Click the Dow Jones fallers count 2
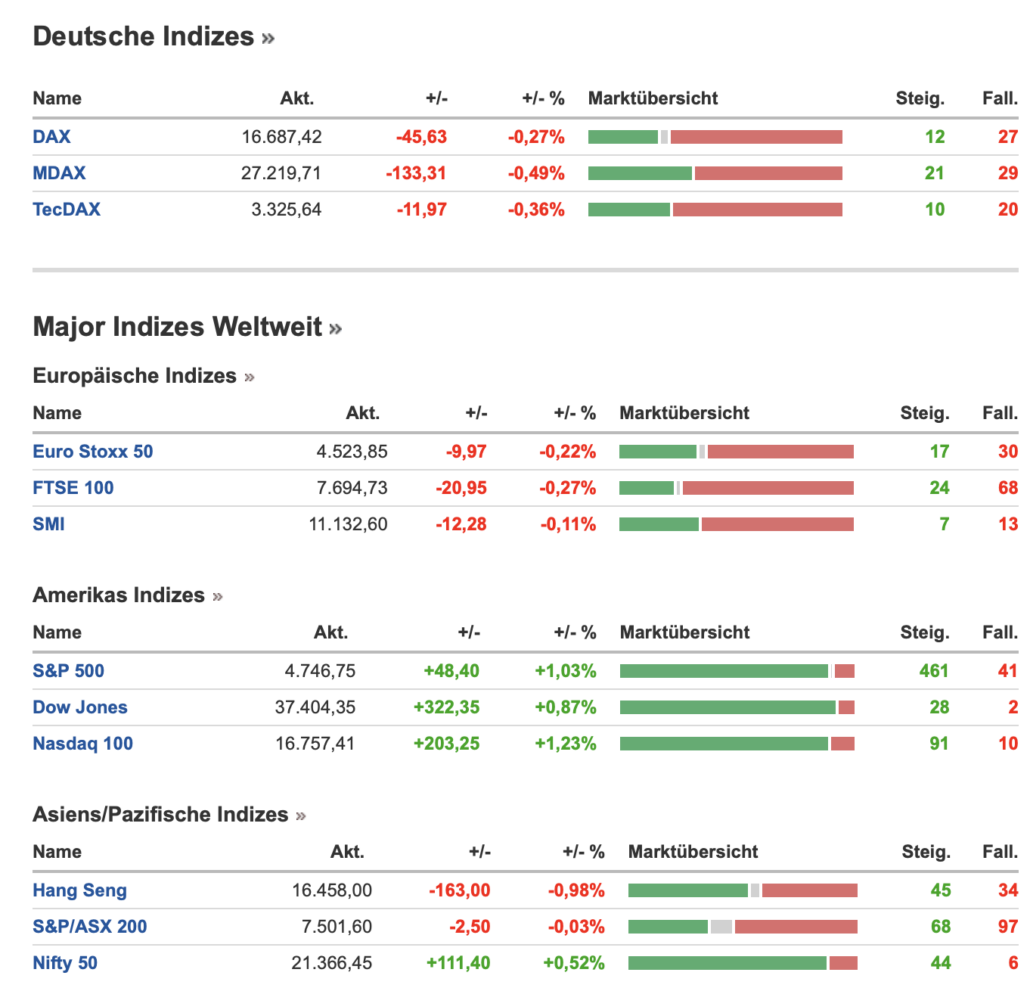 click(1013, 707)
